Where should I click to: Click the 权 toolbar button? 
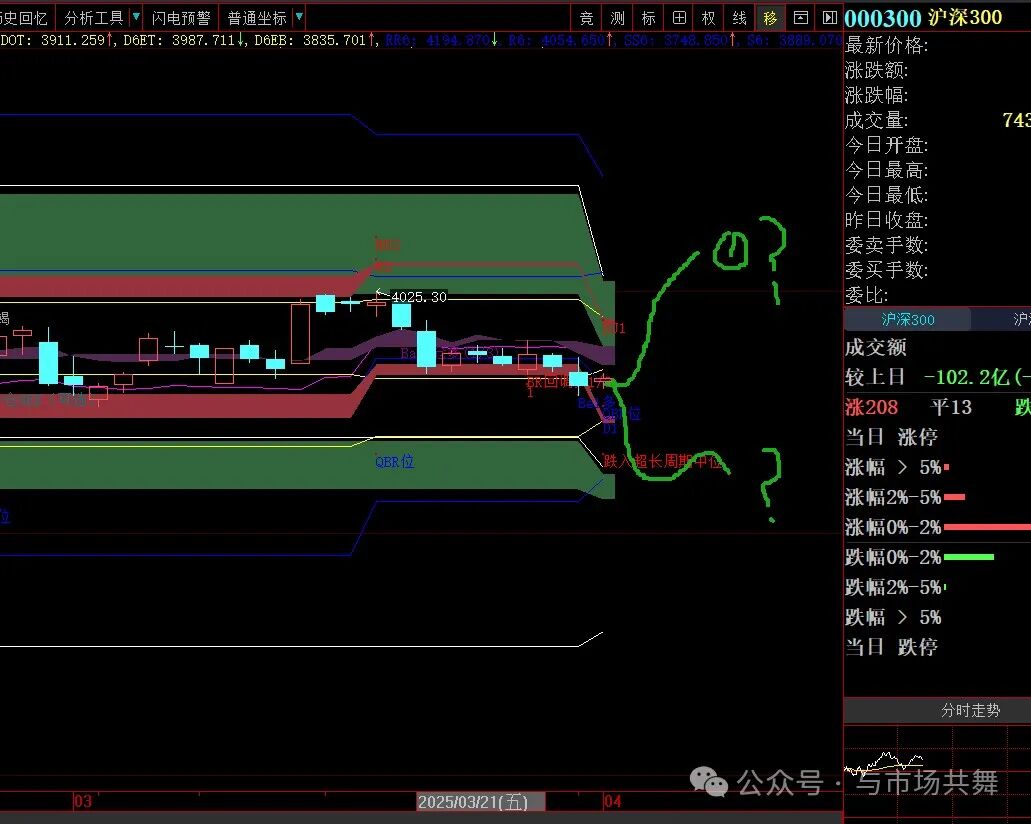708,18
